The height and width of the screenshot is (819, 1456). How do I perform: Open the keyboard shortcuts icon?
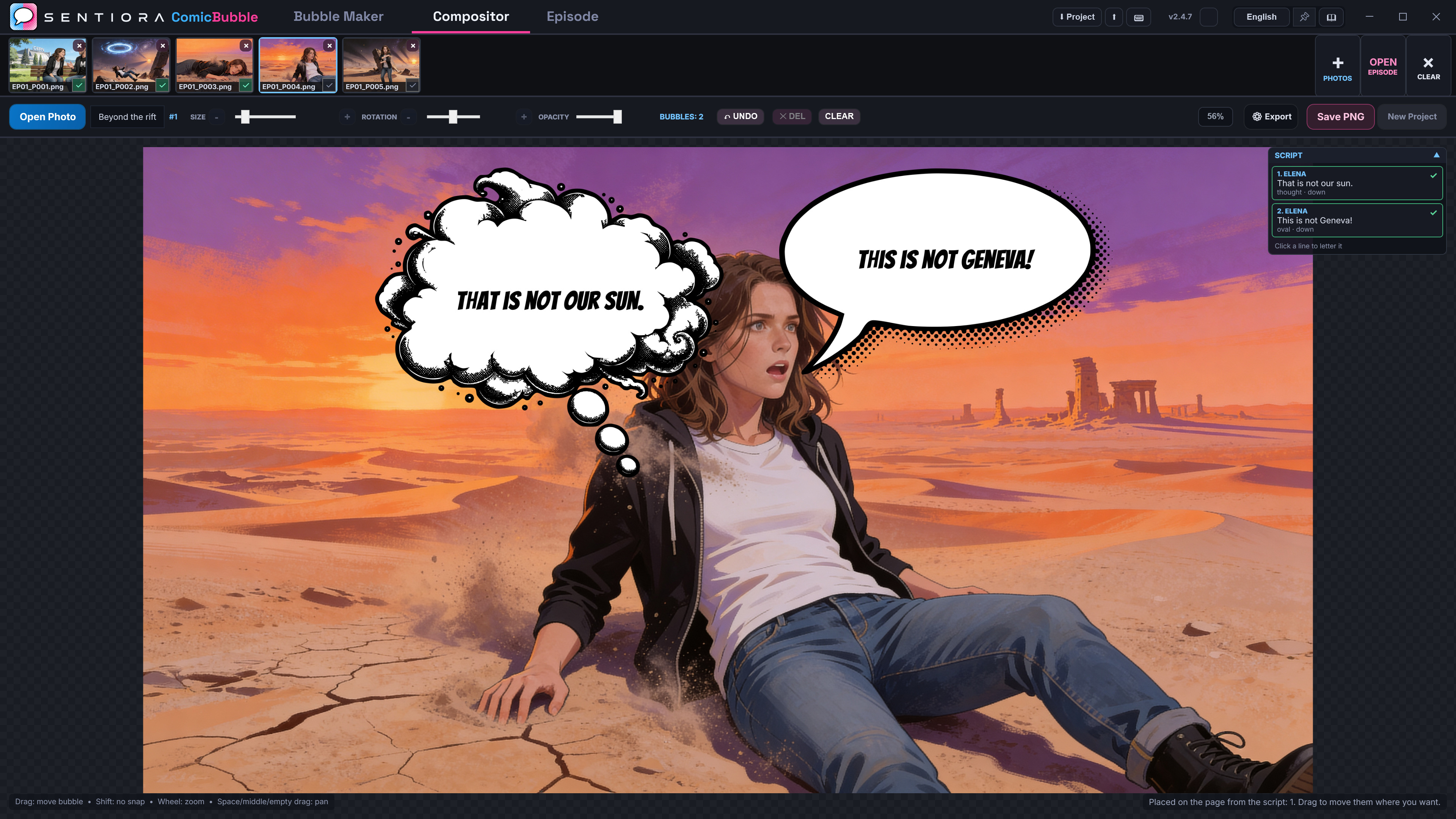tap(1139, 17)
